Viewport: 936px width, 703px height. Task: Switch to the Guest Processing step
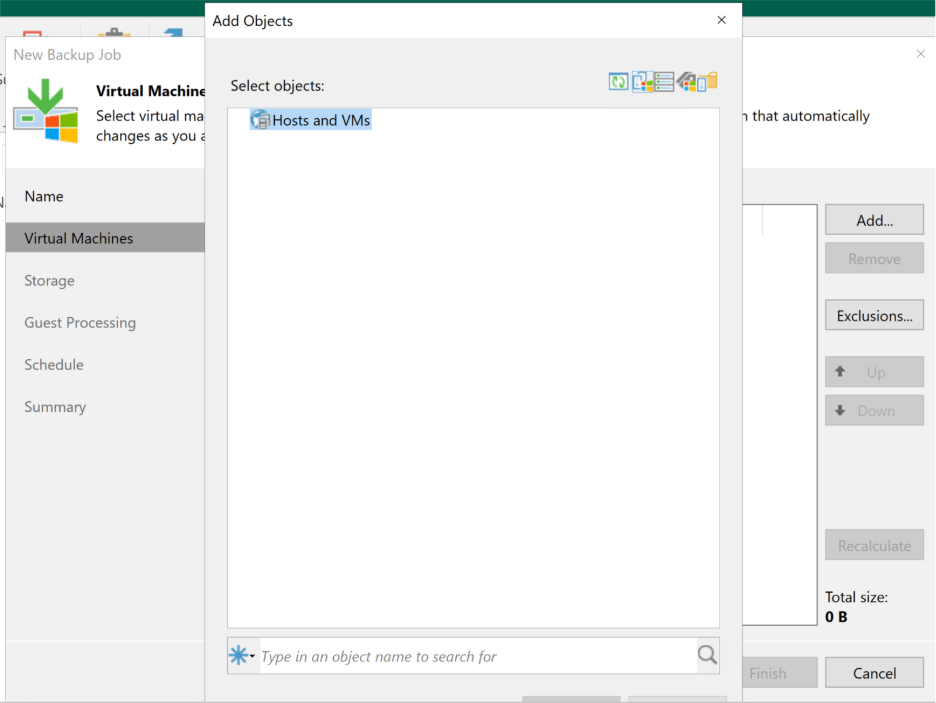click(x=80, y=323)
